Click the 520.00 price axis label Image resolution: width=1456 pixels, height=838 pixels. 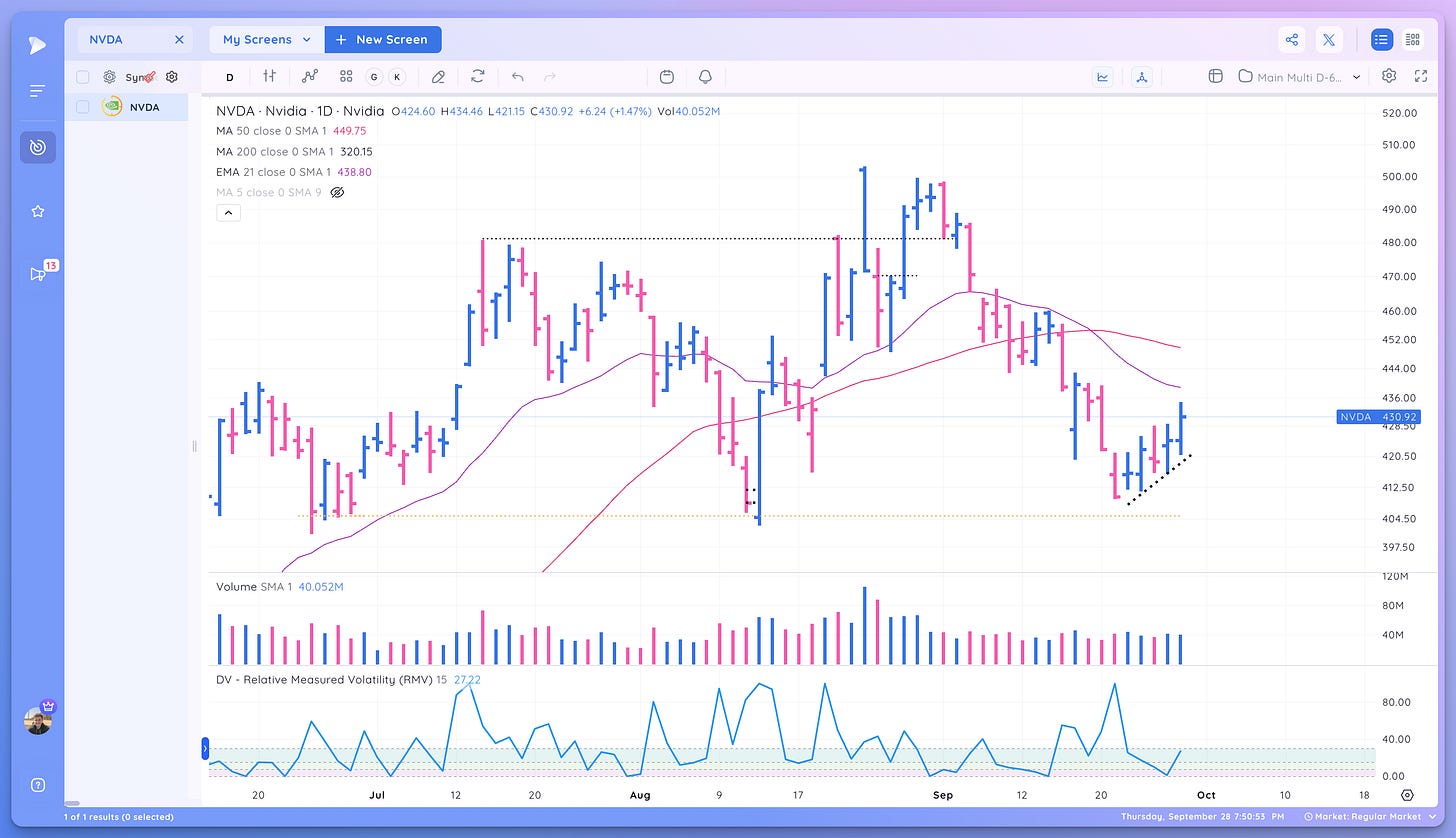[1399, 113]
